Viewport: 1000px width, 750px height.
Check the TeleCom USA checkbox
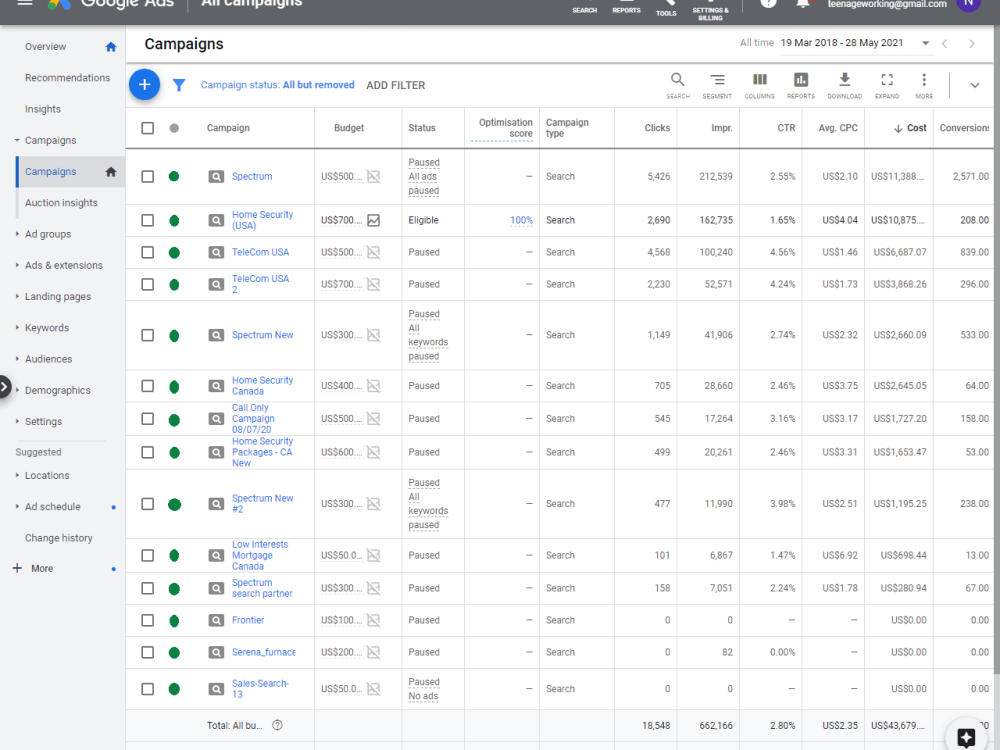(x=147, y=253)
